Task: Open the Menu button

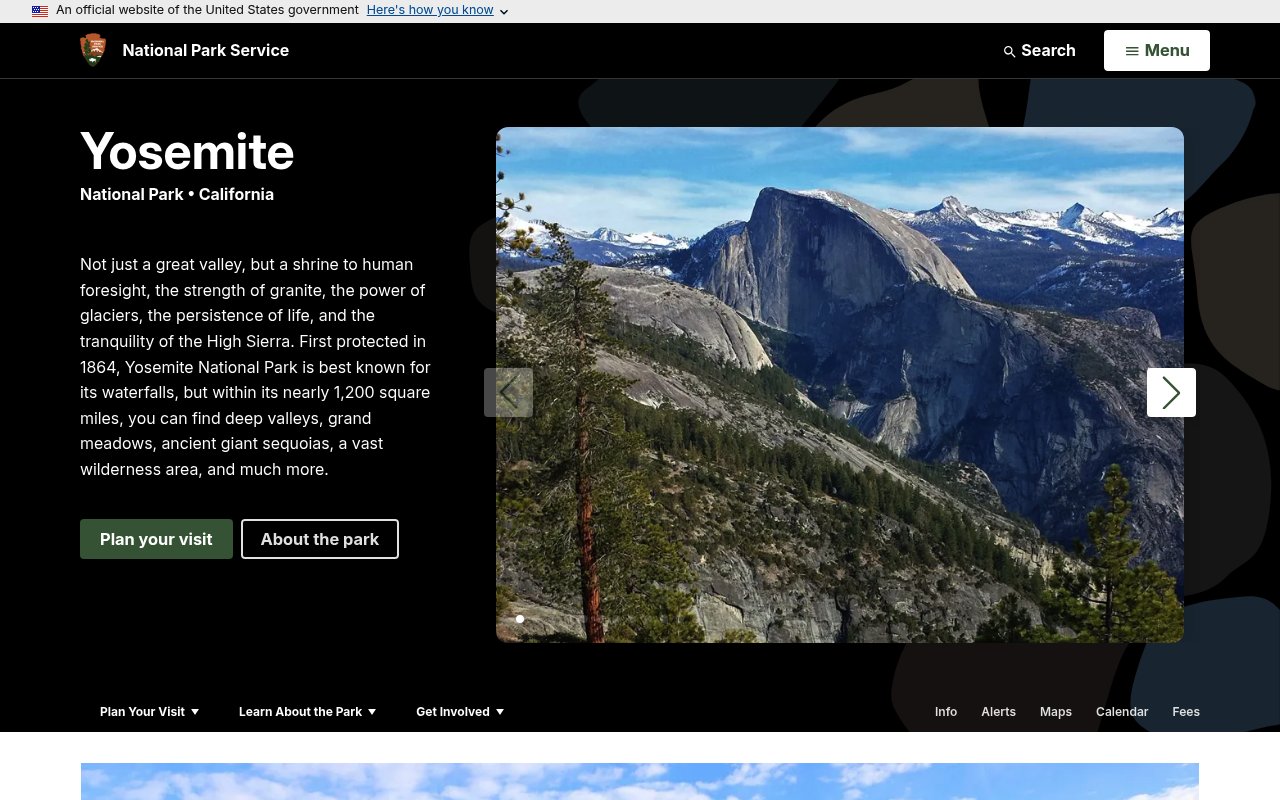Action: (1157, 50)
